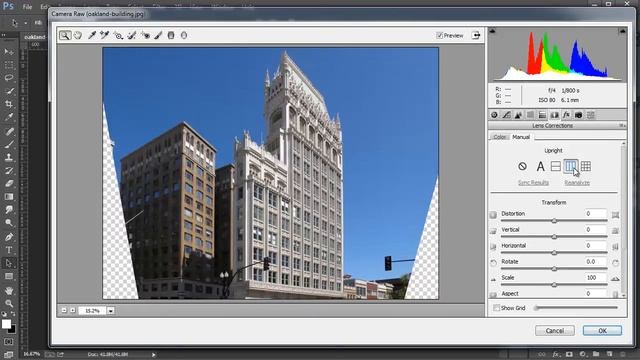
Task: Switch to the Color tab
Action: pos(500,137)
